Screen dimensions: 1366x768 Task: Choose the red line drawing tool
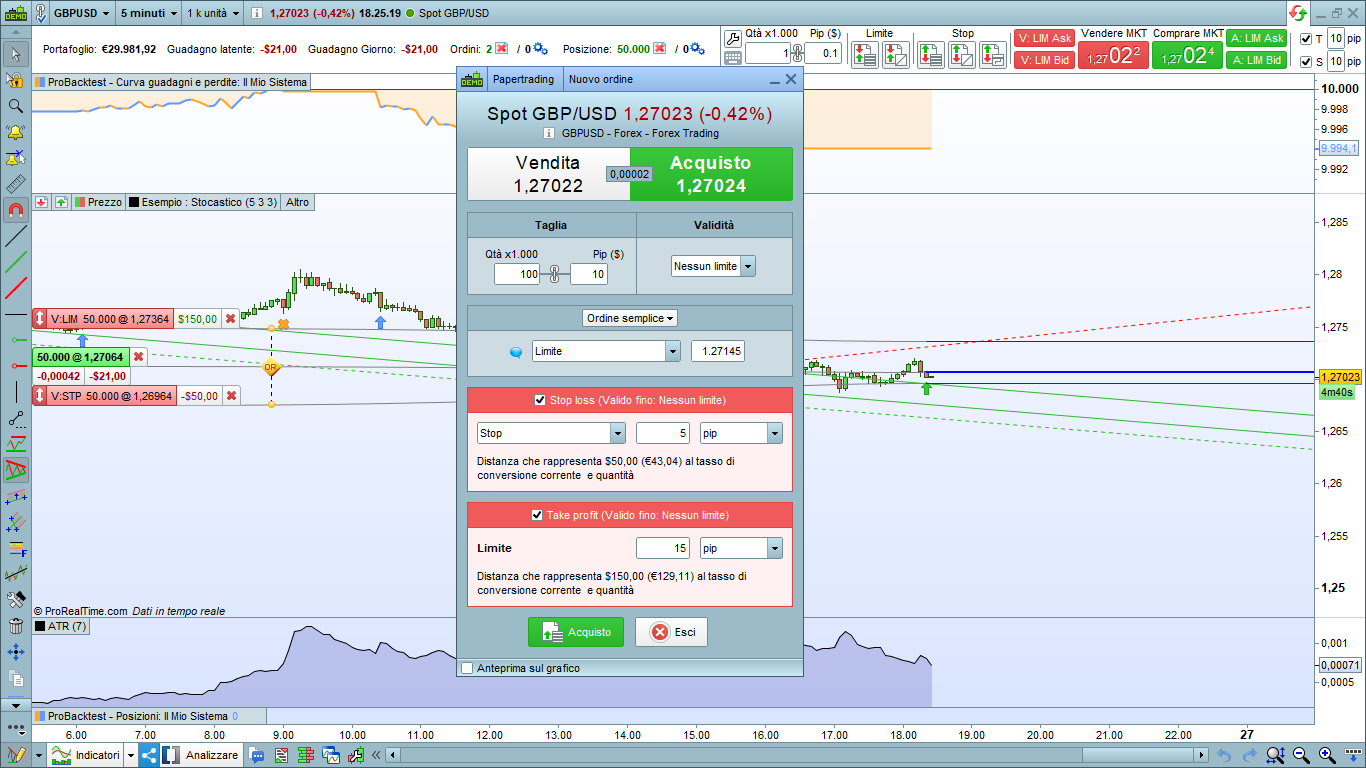[x=15, y=289]
